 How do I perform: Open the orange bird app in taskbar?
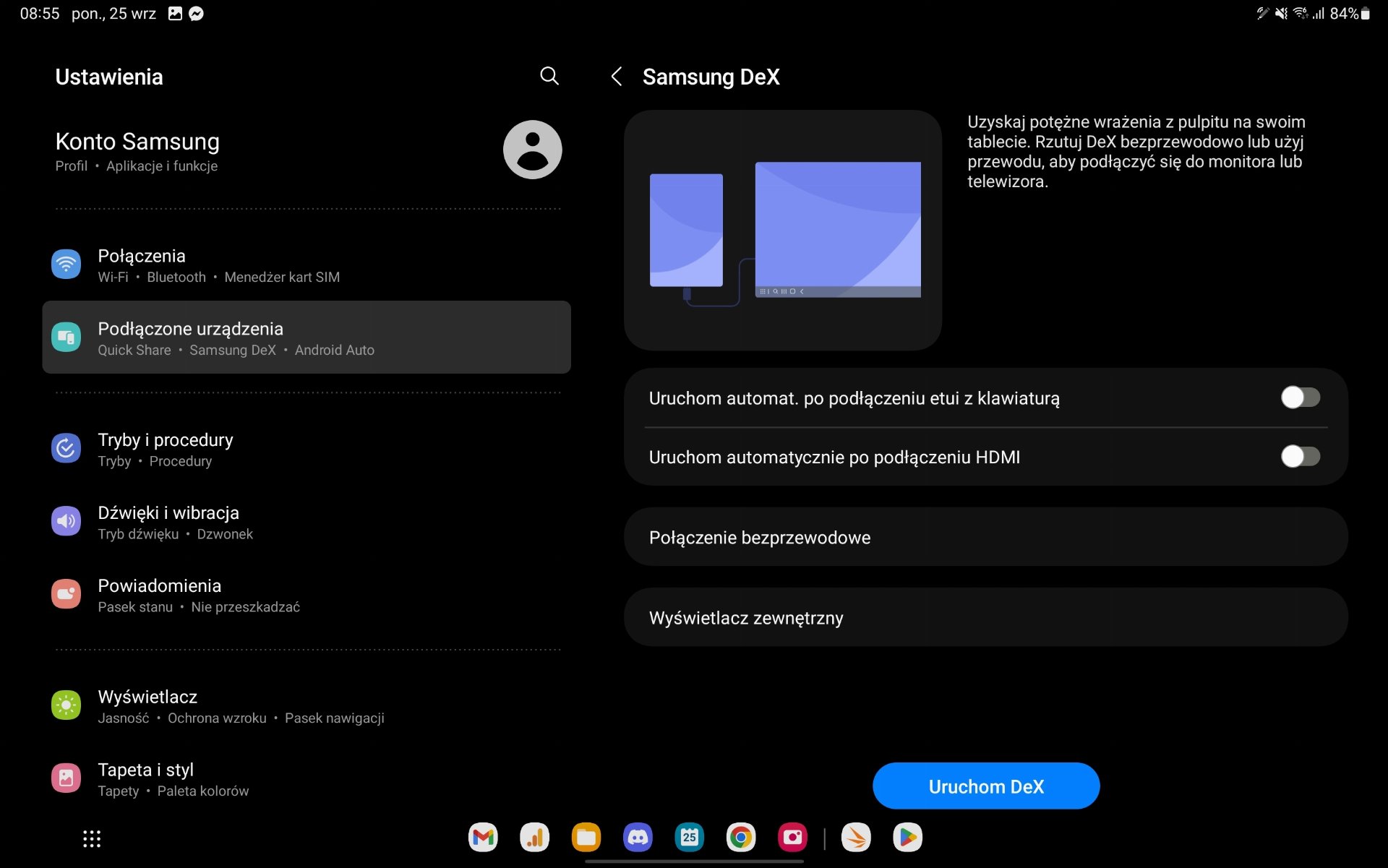tap(856, 838)
